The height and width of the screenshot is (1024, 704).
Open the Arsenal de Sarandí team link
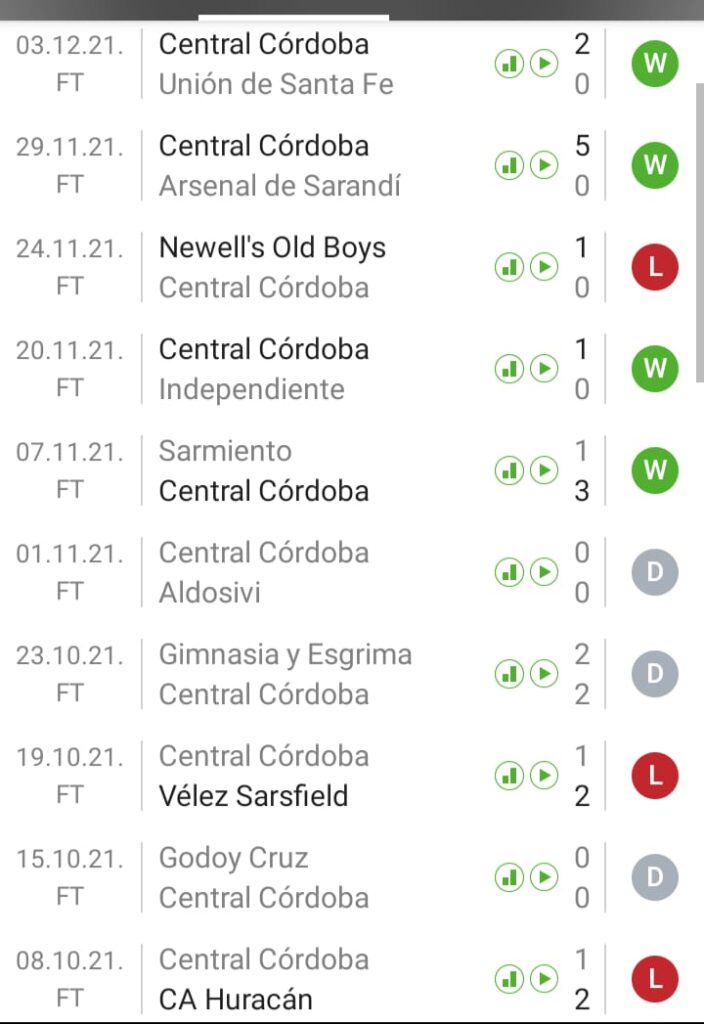coord(280,186)
